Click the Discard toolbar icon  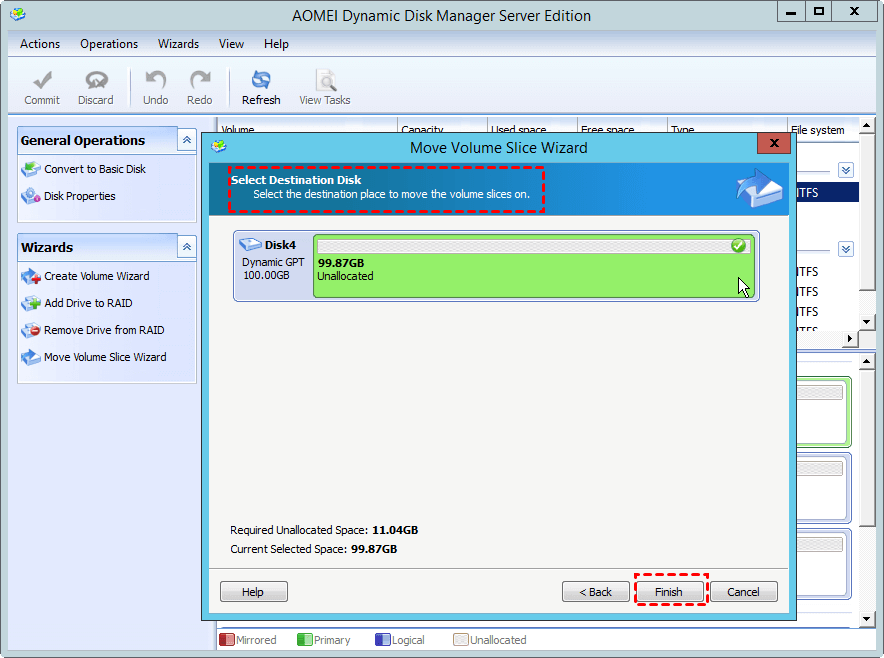pos(96,81)
